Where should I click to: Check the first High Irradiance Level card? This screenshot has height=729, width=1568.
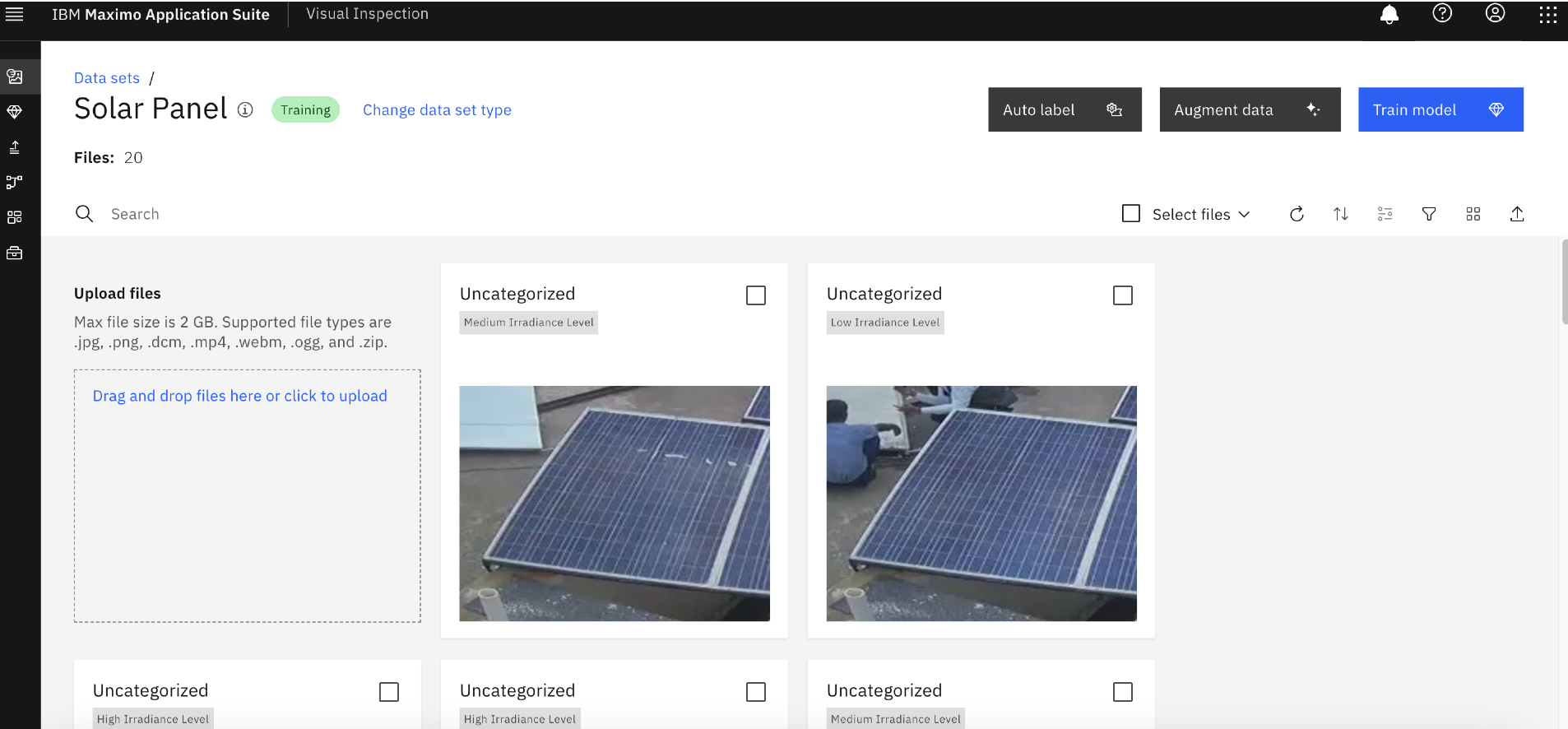(x=389, y=692)
